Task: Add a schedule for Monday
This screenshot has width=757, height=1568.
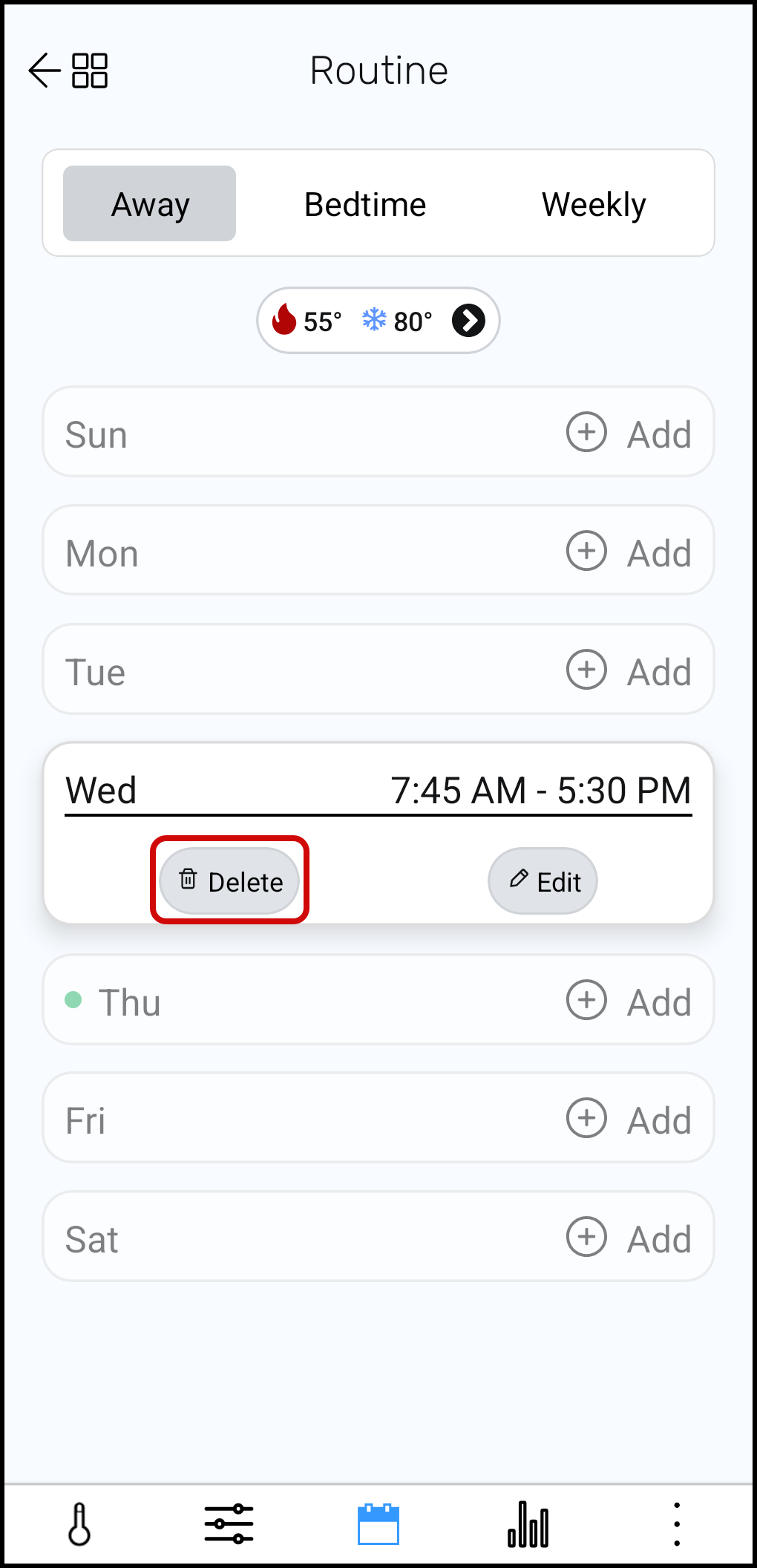Action: click(x=629, y=552)
